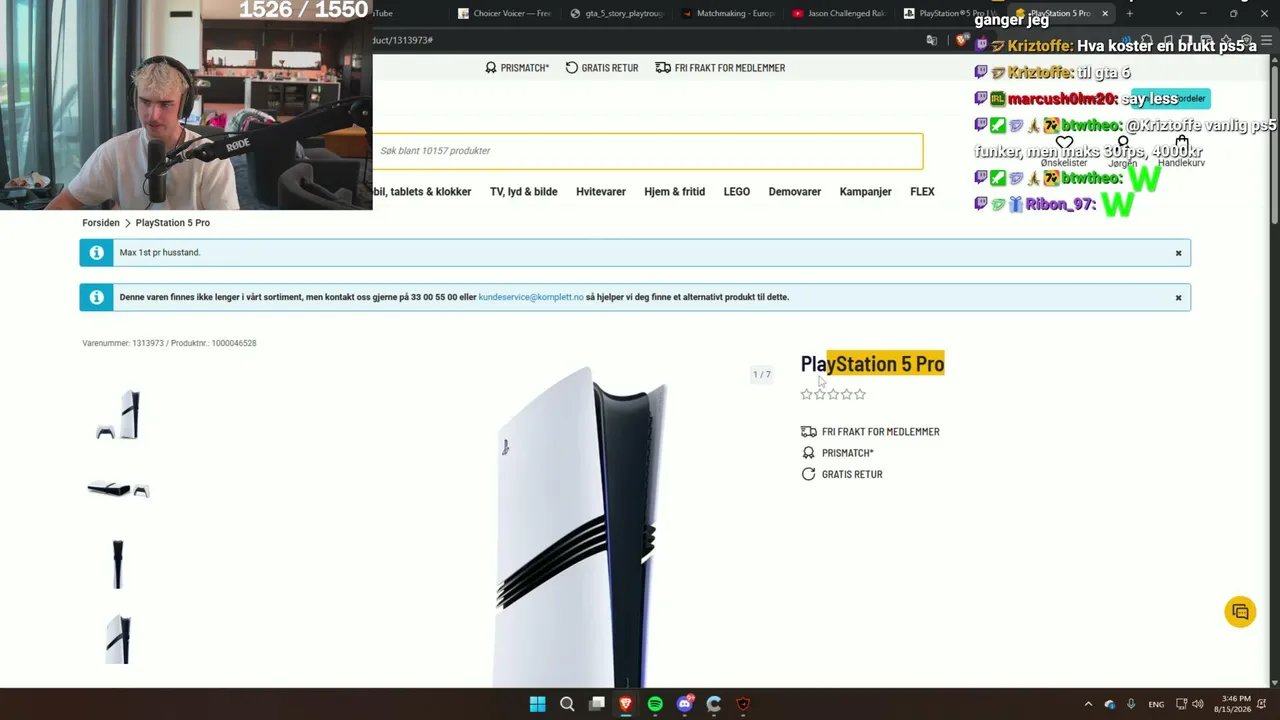Click the microphone tray icon
The image size is (1280, 720).
pyautogui.click(x=1131, y=704)
